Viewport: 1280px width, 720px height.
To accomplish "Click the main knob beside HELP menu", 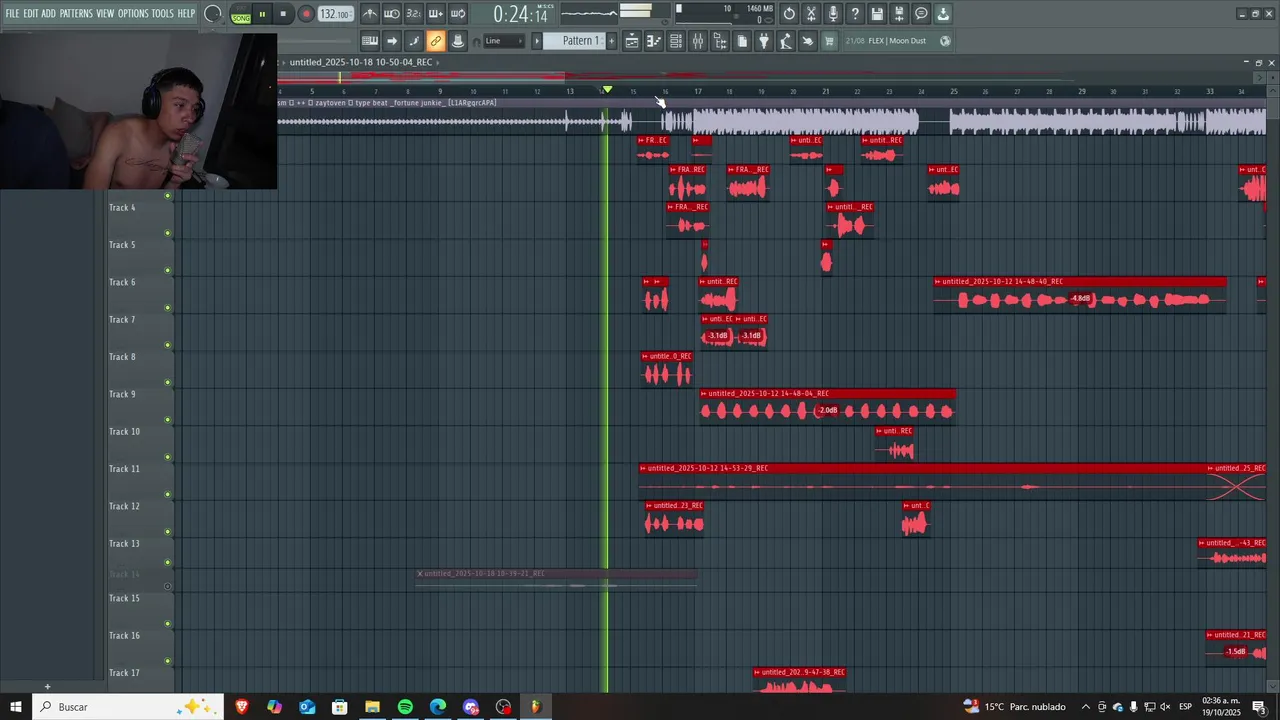I will click(213, 14).
